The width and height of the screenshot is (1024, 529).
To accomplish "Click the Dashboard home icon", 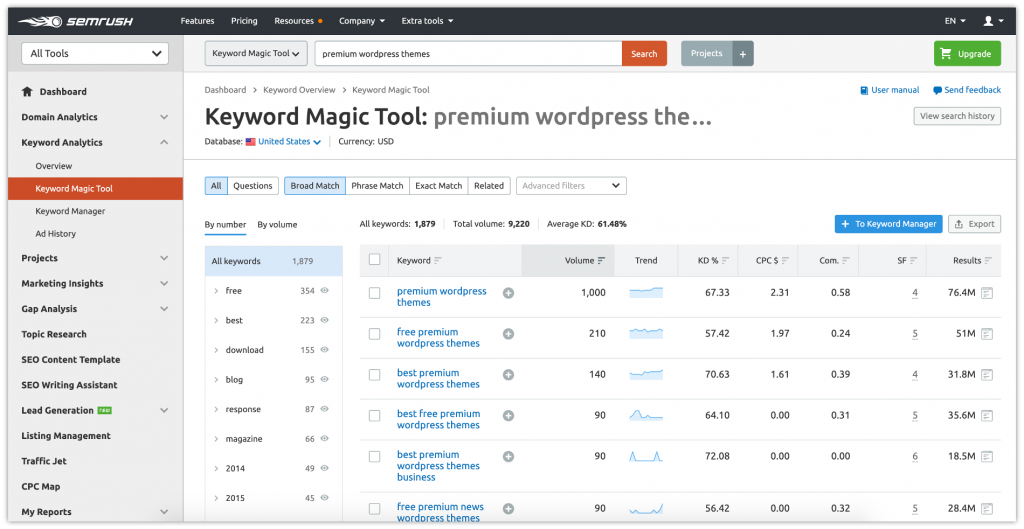I will 27,91.
